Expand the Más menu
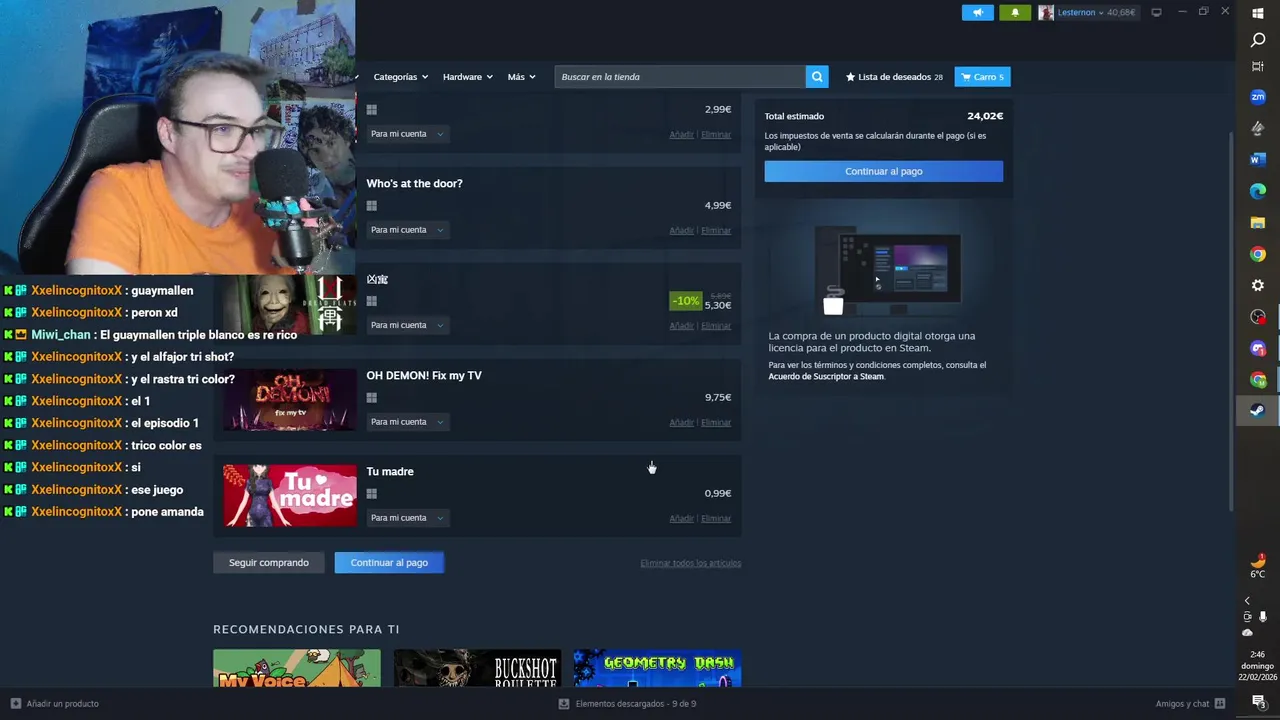The image size is (1280, 720). (x=521, y=77)
